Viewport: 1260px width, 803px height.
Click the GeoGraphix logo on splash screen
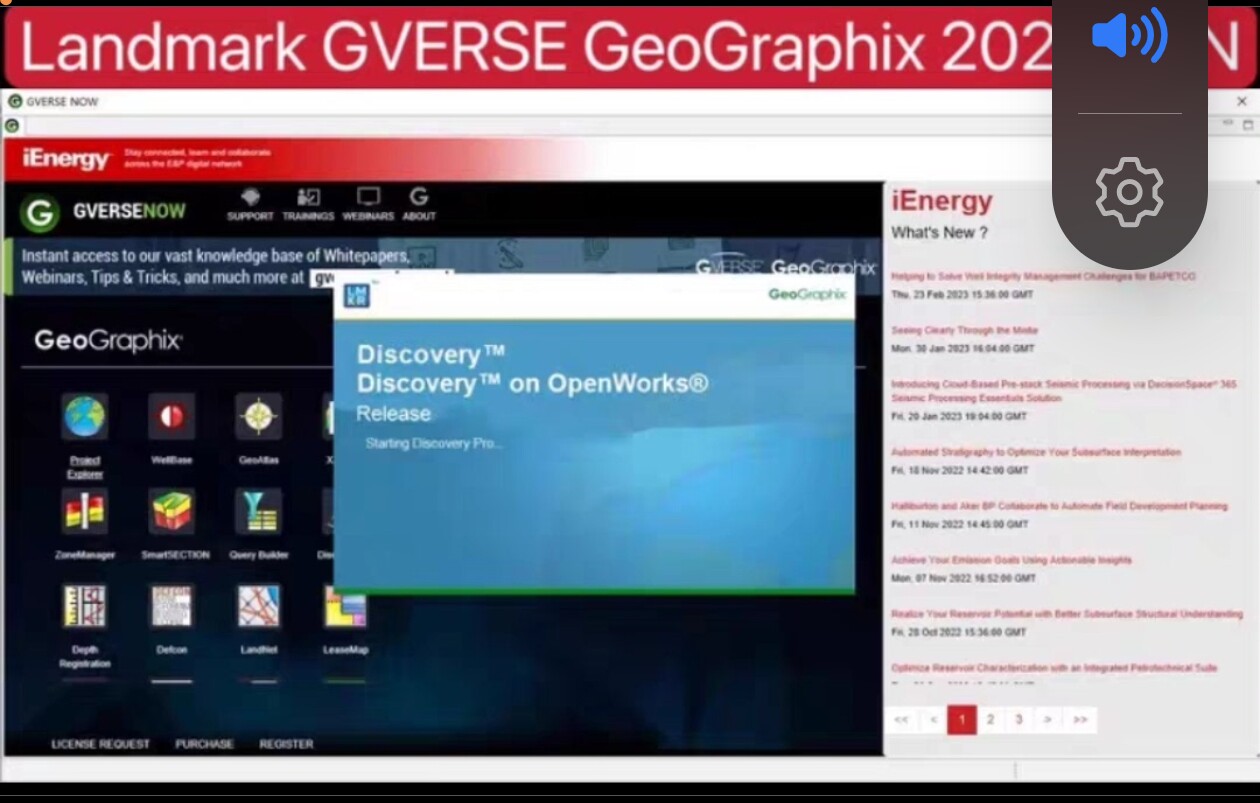807,294
